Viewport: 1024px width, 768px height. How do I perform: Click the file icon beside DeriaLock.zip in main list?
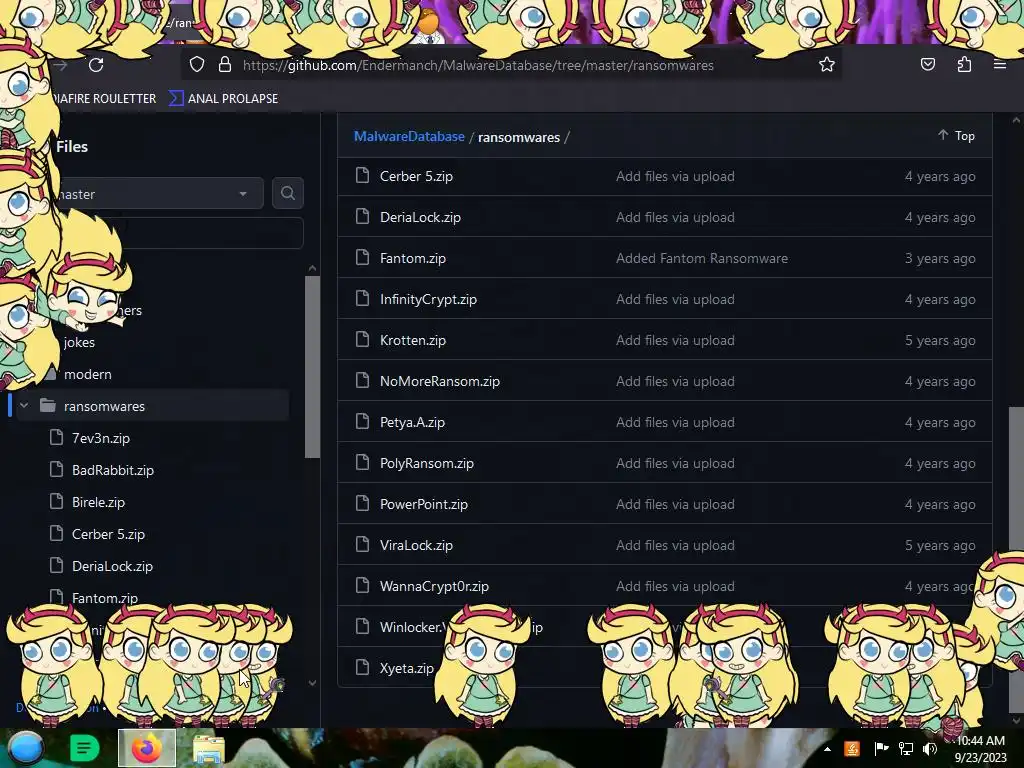362,216
